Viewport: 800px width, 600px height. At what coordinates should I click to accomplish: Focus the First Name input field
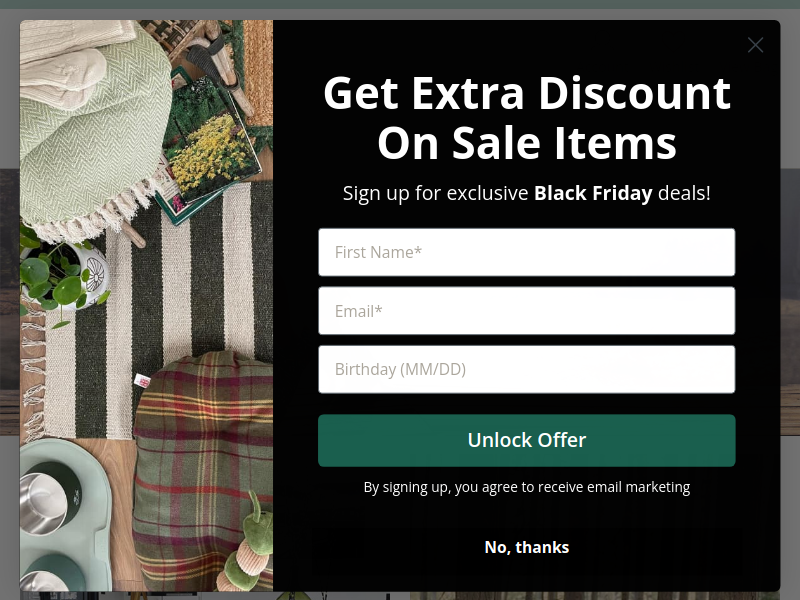(x=527, y=252)
